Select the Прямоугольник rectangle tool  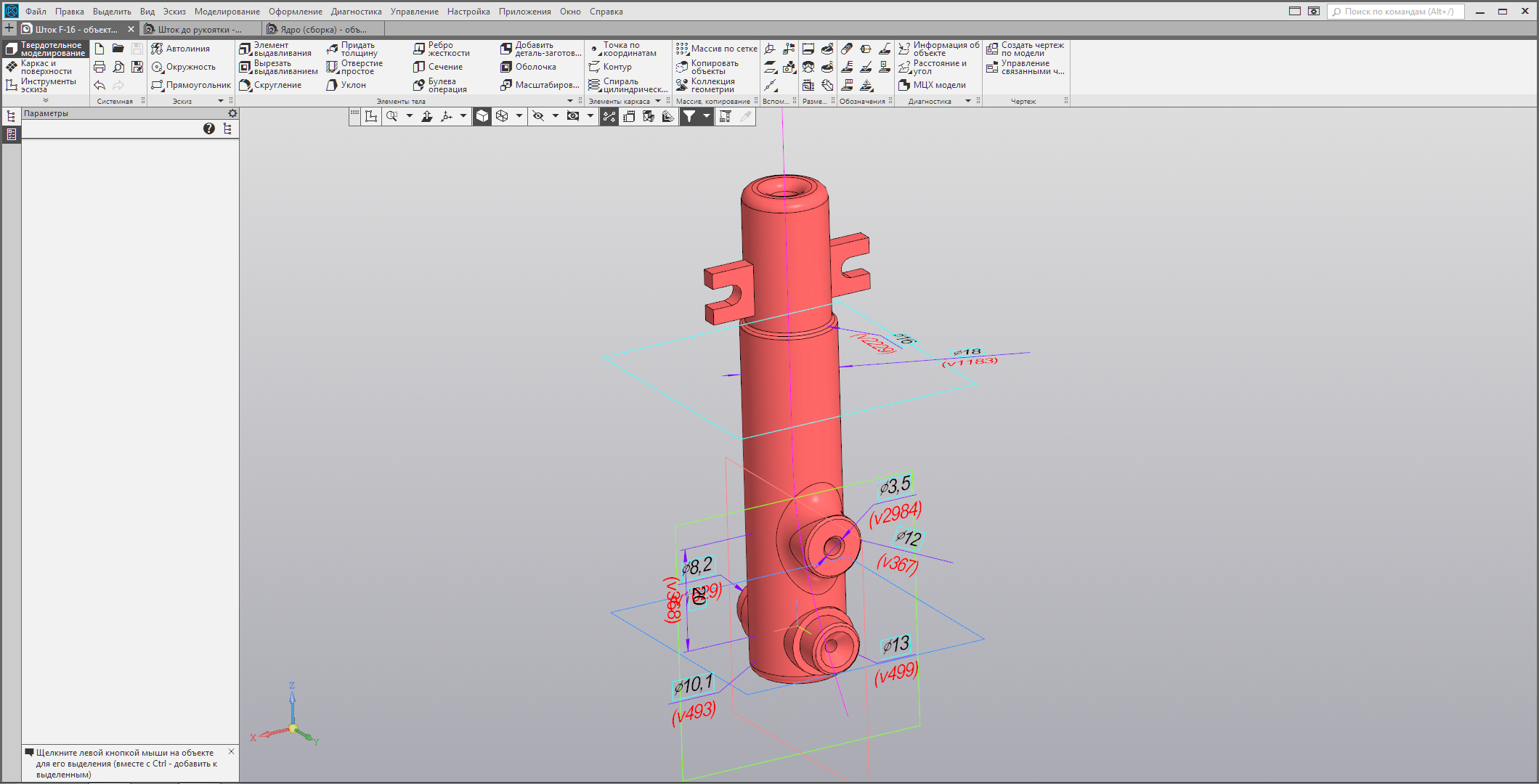[191, 85]
